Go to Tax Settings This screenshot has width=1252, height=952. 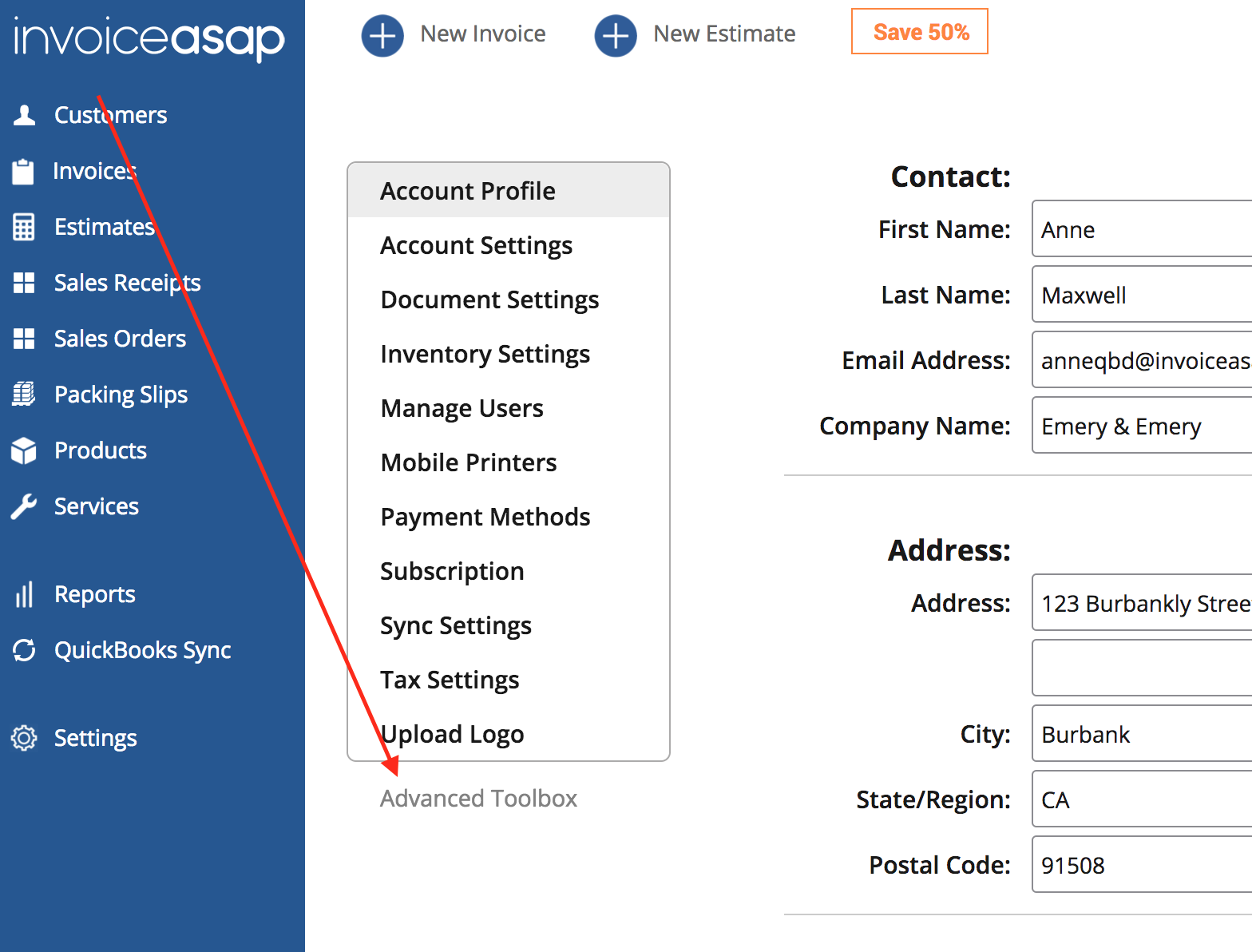[450, 680]
